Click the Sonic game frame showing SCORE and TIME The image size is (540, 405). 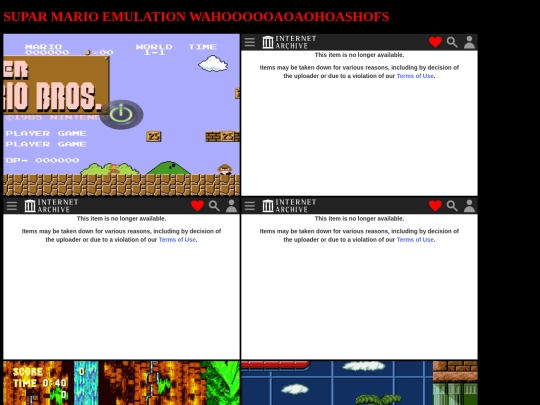[x=122, y=383]
